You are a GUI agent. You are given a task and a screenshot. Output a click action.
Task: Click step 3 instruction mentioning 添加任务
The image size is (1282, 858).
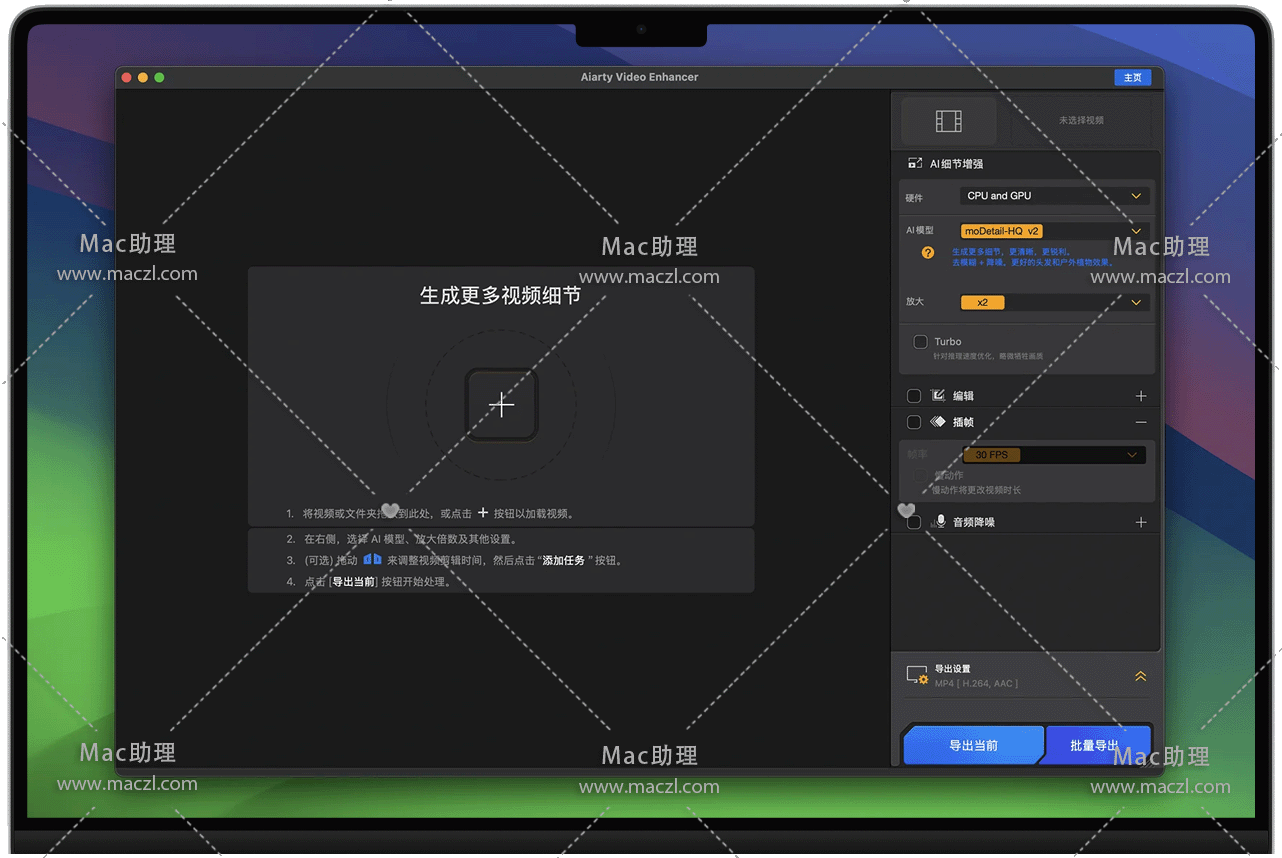[x=454, y=561]
